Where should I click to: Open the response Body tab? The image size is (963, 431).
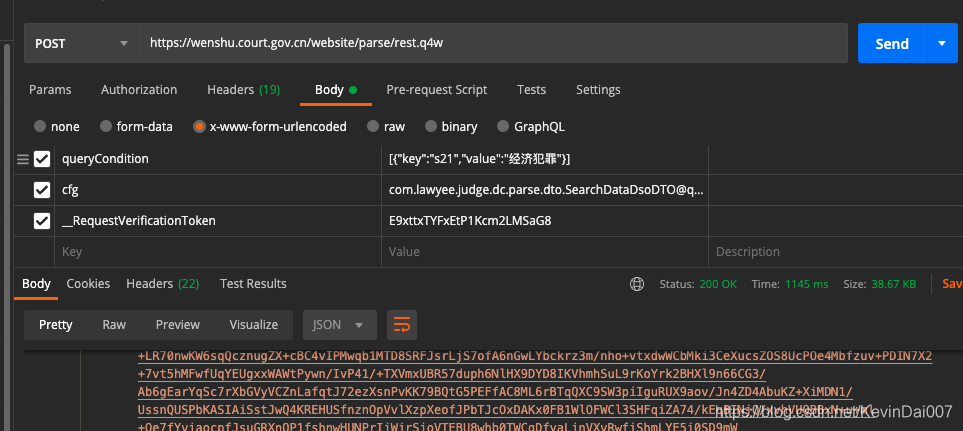click(36, 284)
